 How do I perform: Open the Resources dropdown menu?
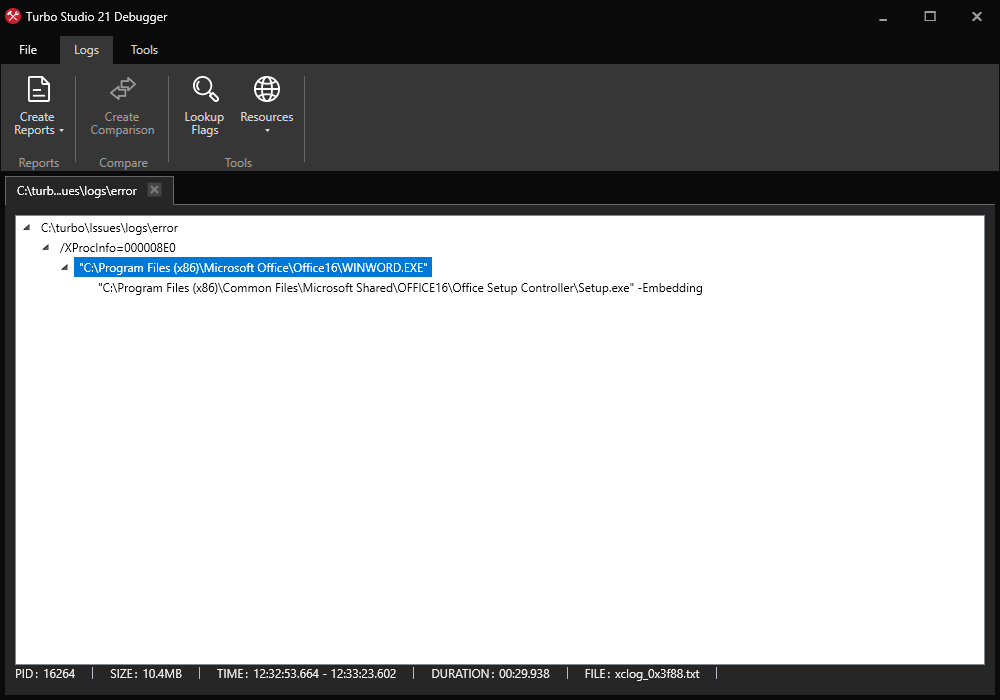[x=267, y=106]
